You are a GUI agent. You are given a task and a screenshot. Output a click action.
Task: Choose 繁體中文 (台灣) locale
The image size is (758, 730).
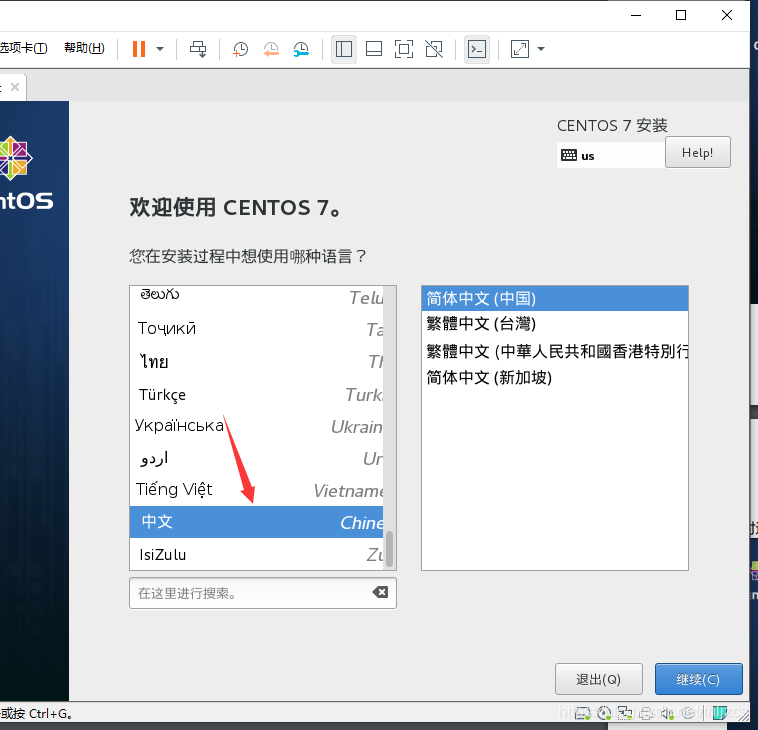pos(554,323)
